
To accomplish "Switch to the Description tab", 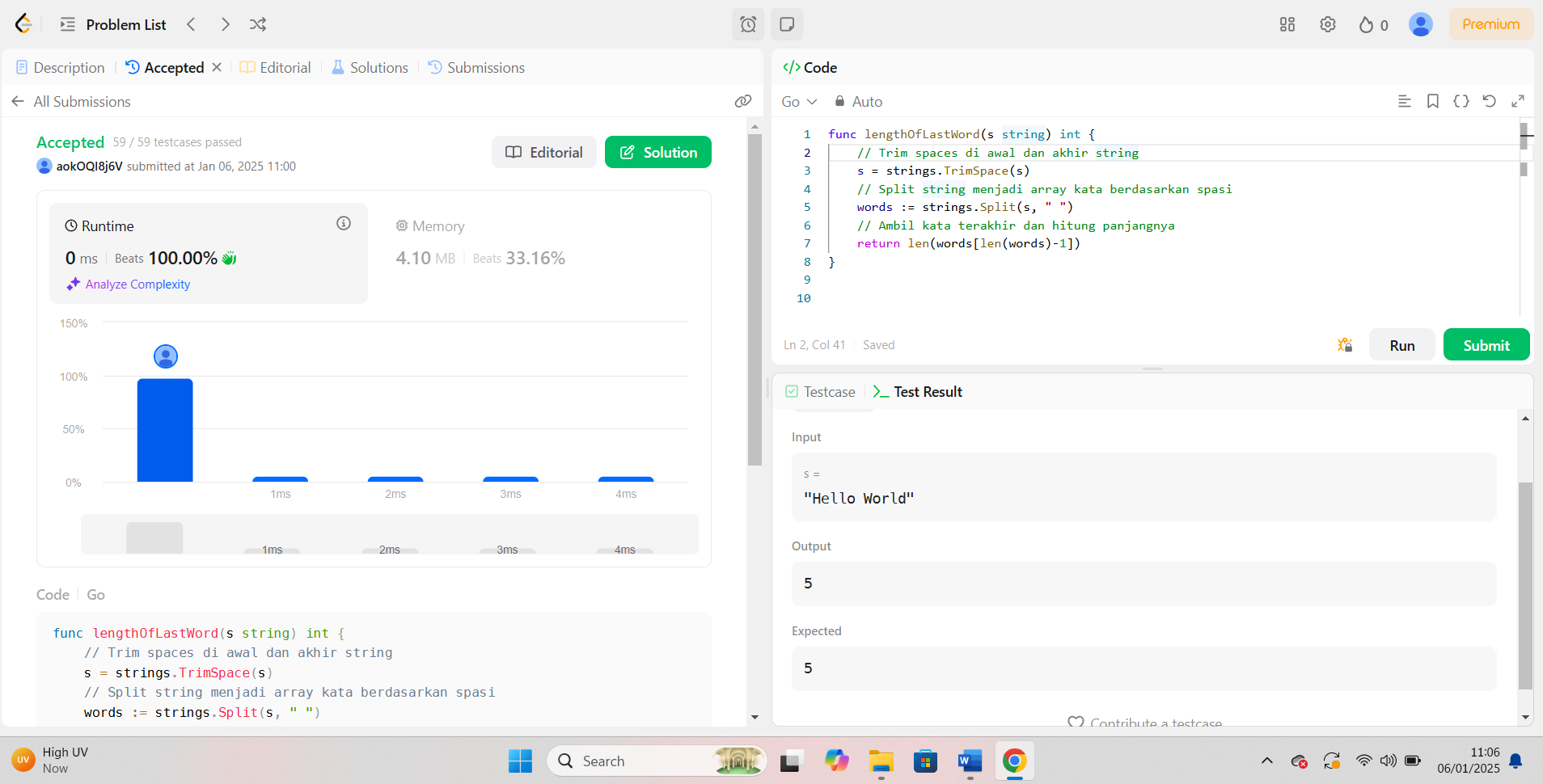I will pos(61,68).
